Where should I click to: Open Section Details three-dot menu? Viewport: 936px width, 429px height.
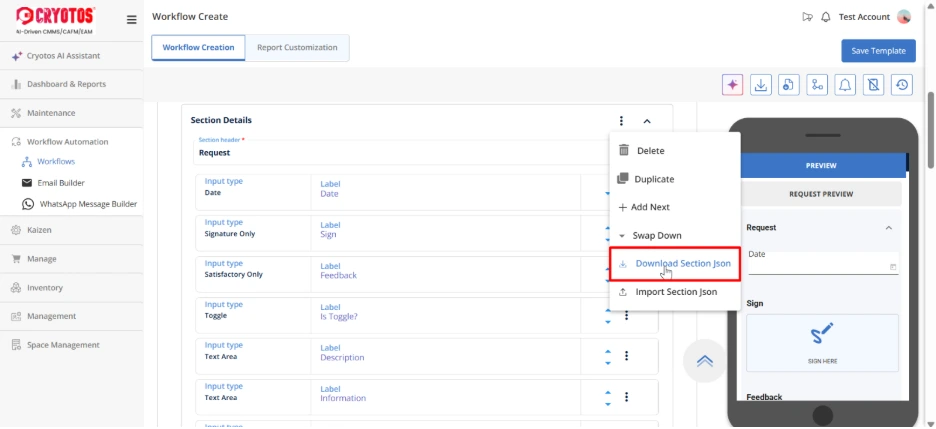coord(621,121)
